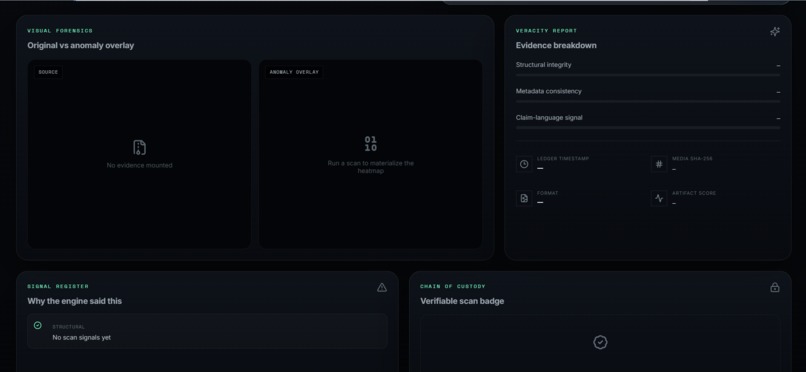806x372 pixels.
Task: Click the Original vs anomaly overlay heading
Action: tap(81, 45)
